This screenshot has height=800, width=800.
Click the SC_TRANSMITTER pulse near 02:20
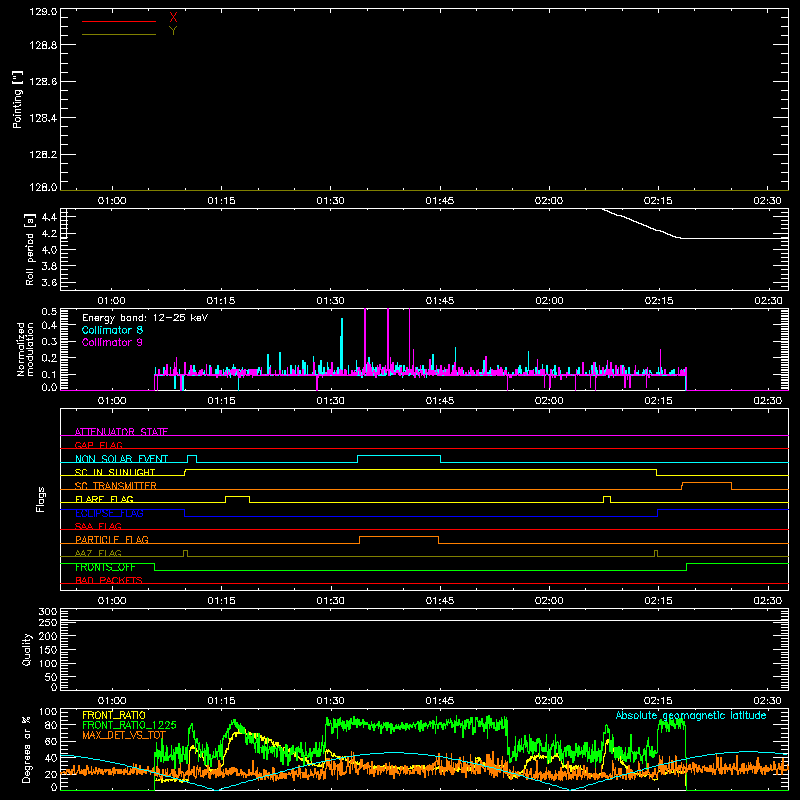click(707, 483)
